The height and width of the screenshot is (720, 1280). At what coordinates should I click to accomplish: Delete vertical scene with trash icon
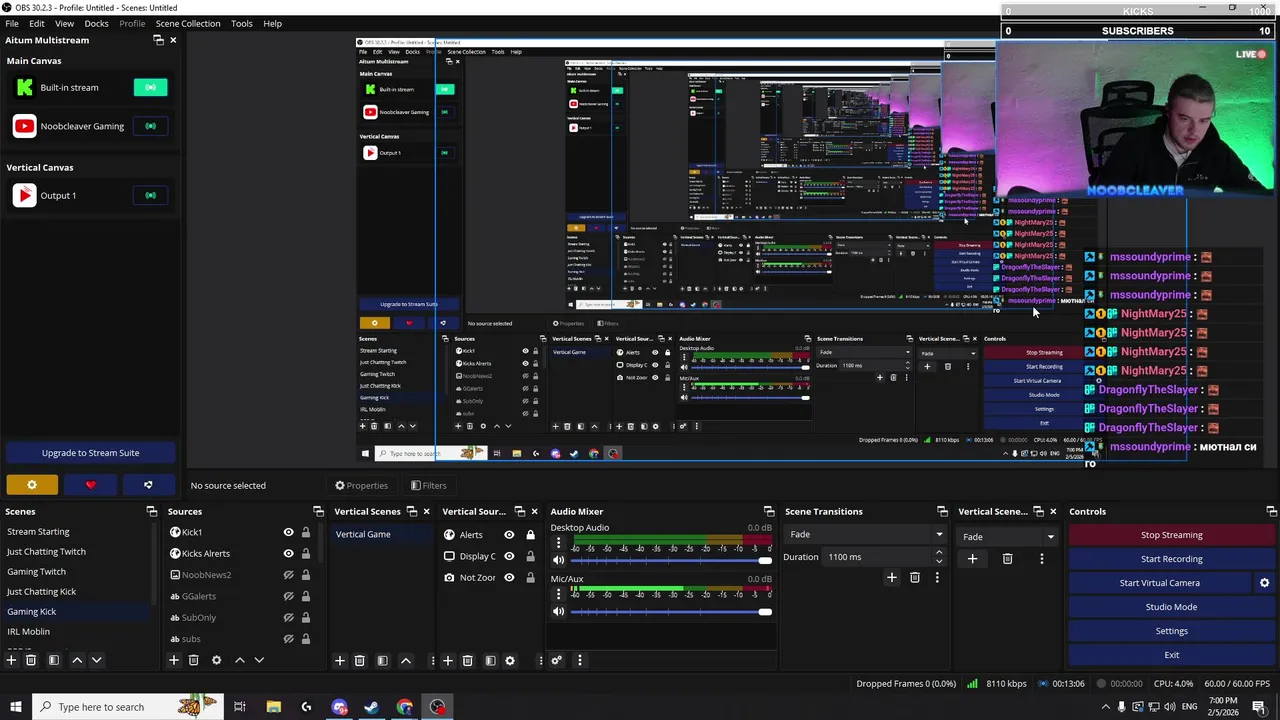click(x=359, y=660)
